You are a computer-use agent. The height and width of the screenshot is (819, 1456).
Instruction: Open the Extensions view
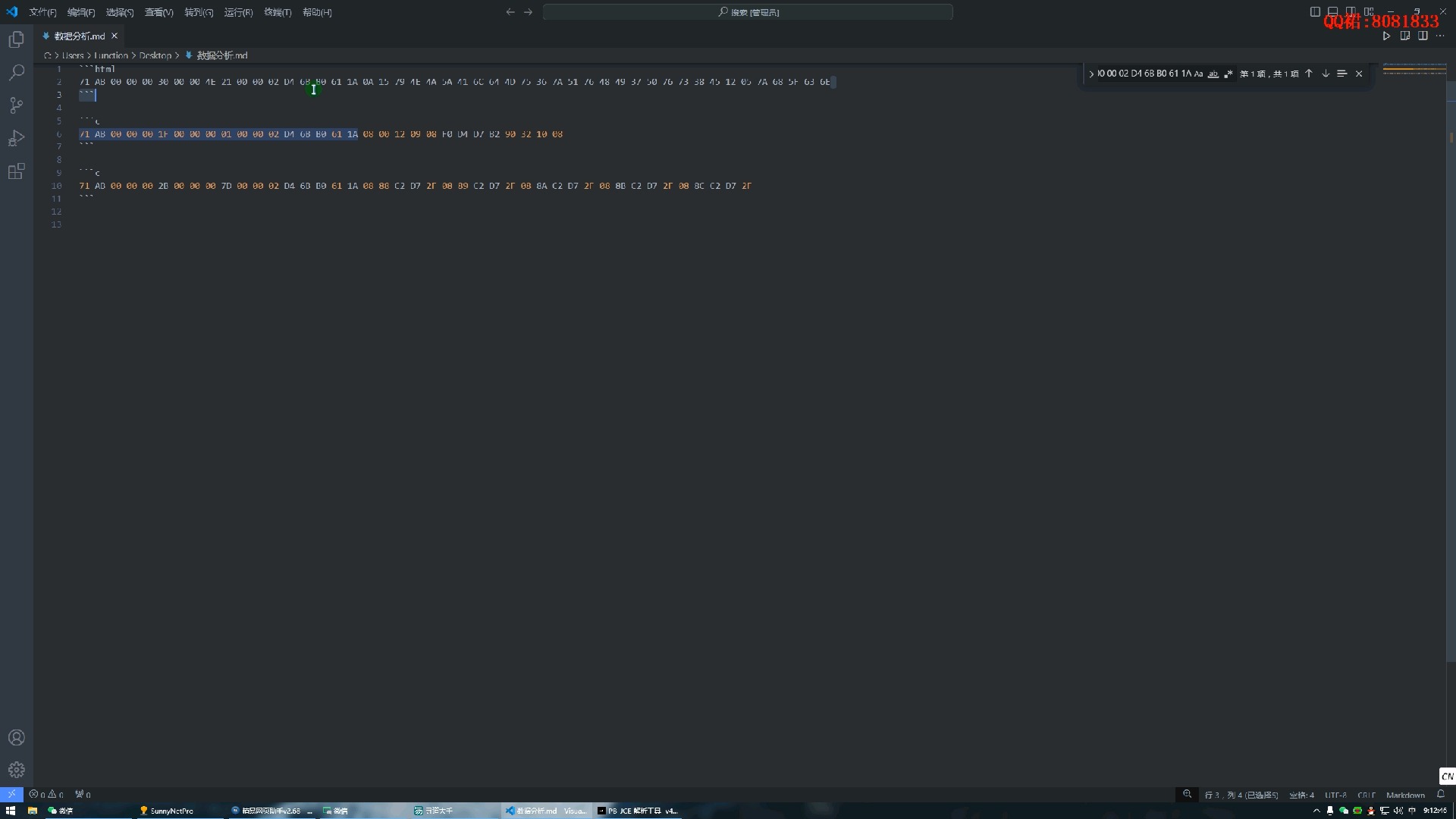click(16, 171)
